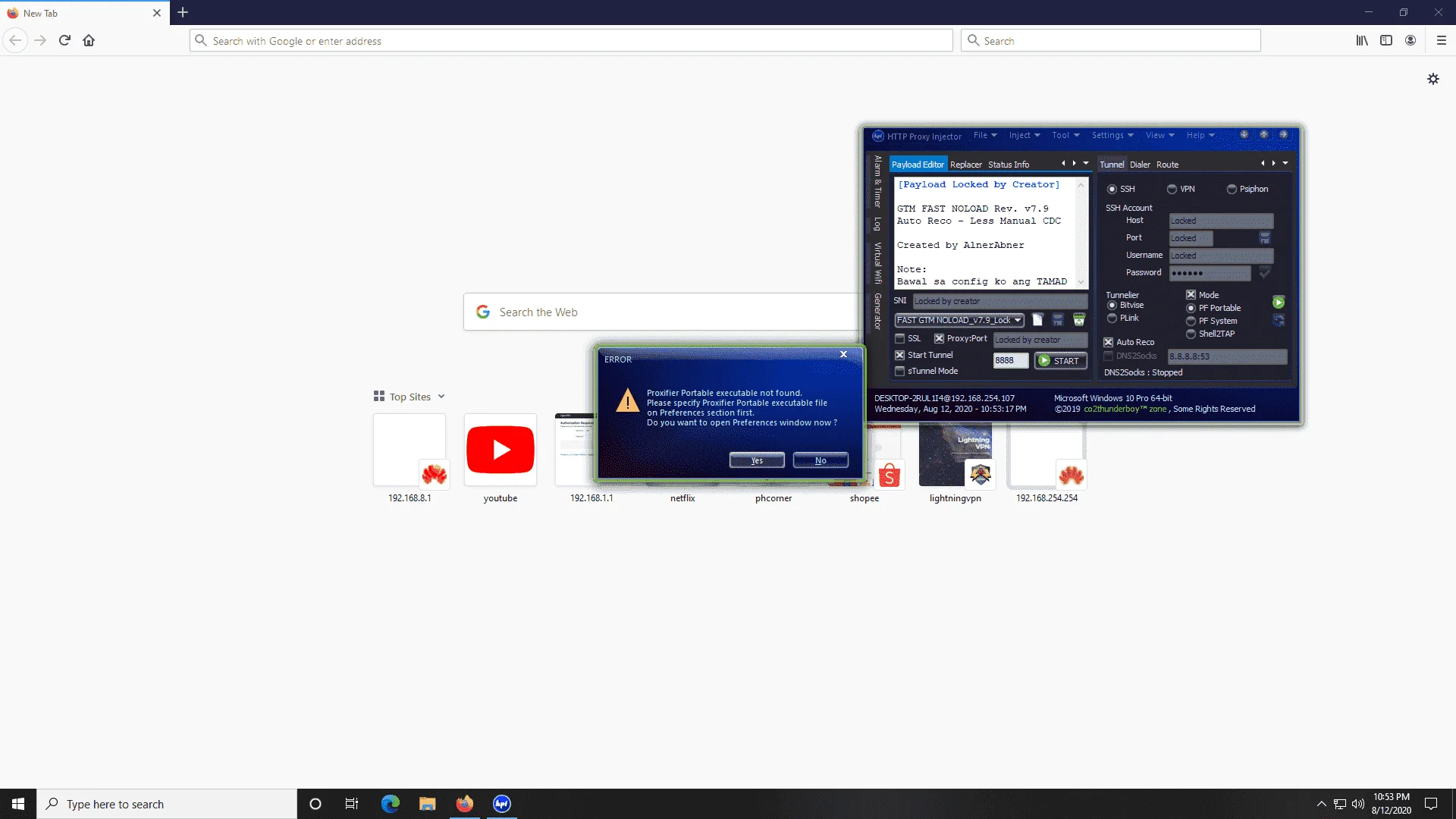Open the Settings menu dropdown
Image resolution: width=1456 pixels, height=819 pixels.
coord(1112,135)
